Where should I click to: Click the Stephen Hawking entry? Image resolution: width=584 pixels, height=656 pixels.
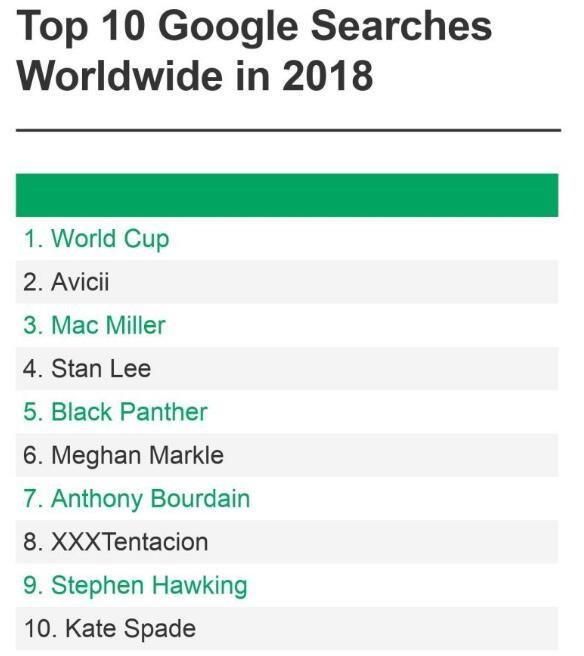[x=287, y=586]
